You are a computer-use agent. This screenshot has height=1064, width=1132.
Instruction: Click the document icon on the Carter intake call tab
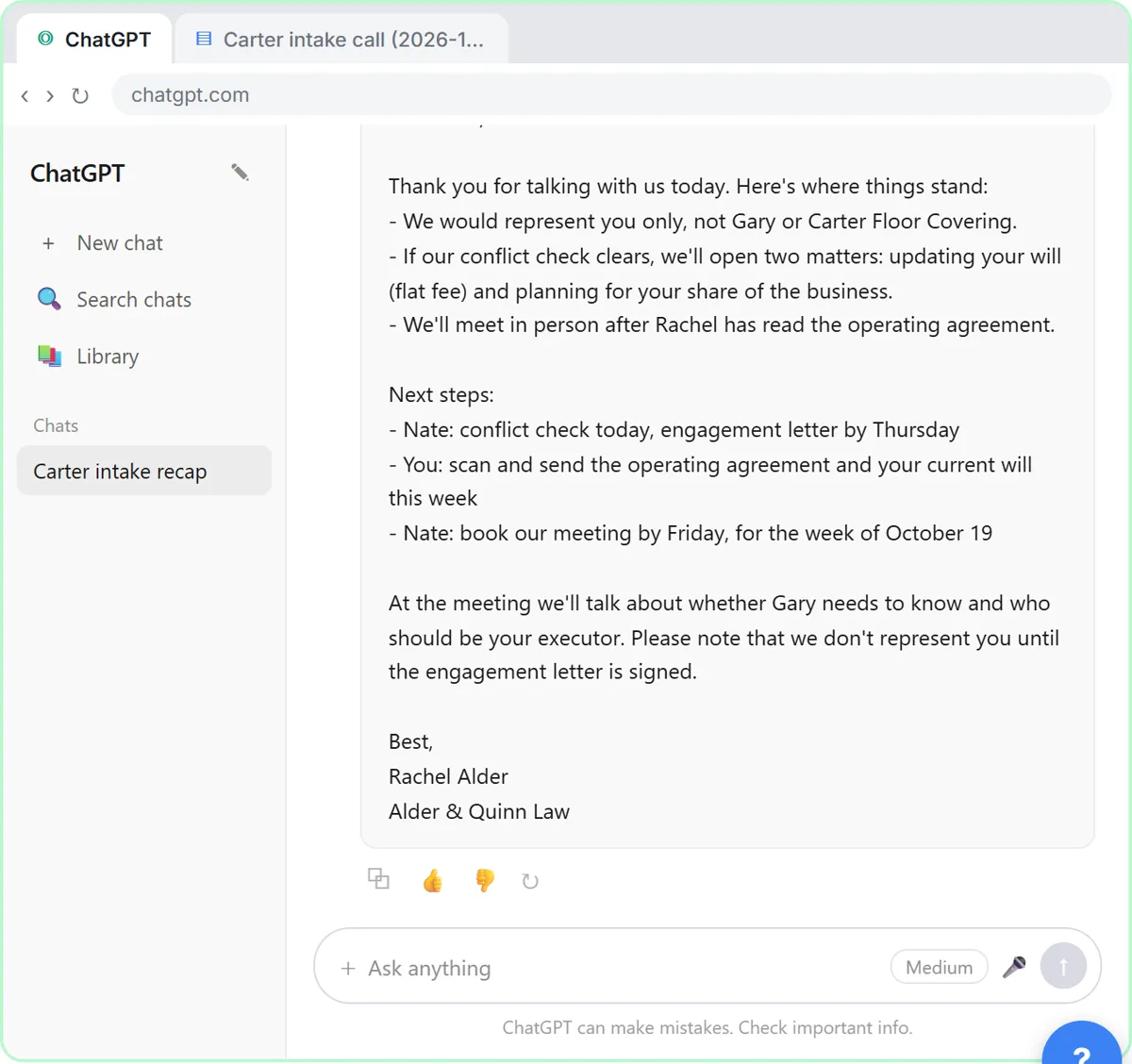click(x=204, y=39)
